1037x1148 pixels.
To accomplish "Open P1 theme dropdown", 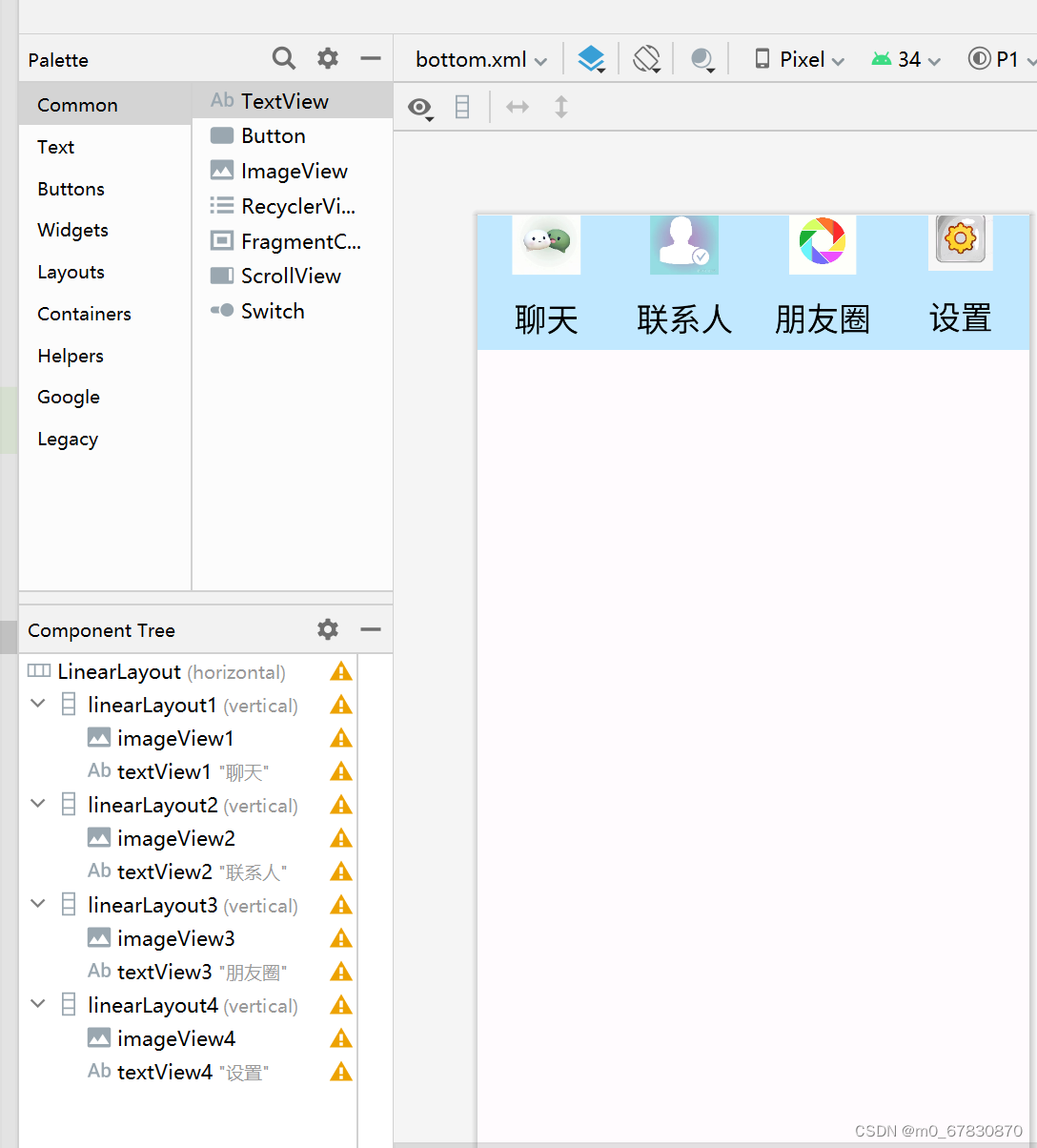I will [1001, 60].
